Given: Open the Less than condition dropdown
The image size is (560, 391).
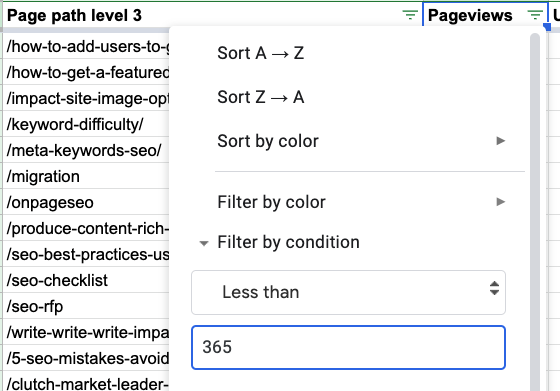Looking at the screenshot, I should [348, 292].
